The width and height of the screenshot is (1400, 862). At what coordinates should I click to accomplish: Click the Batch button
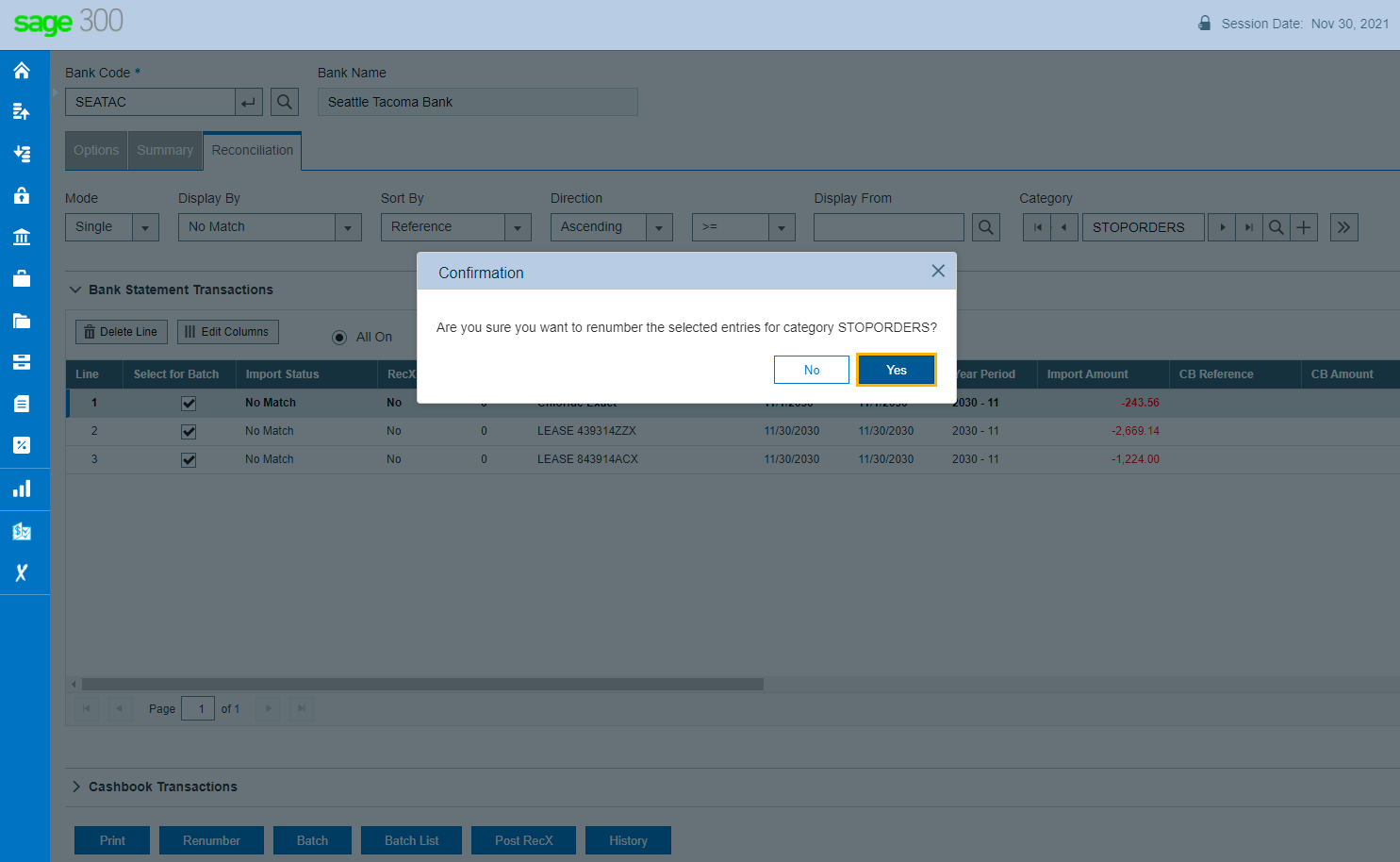click(313, 840)
